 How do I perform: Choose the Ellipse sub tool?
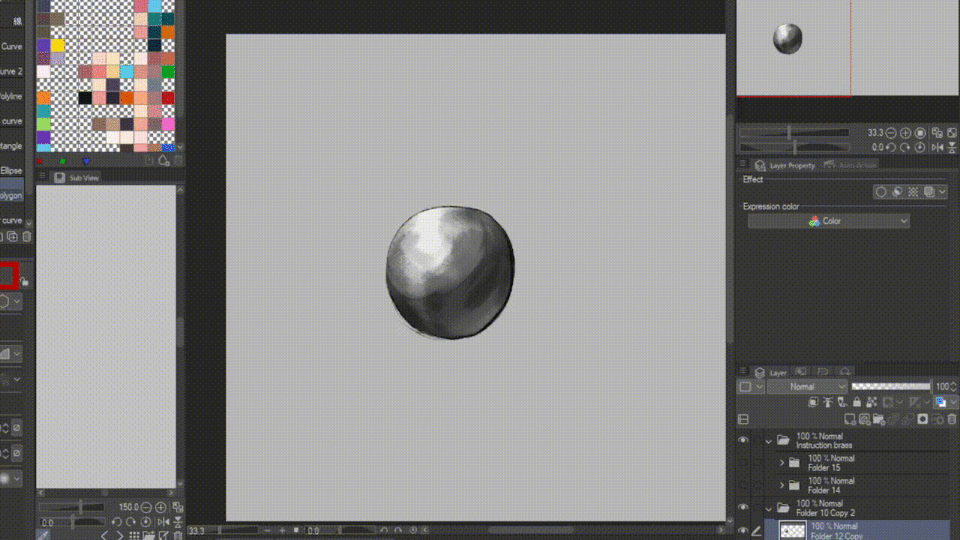[x=12, y=171]
